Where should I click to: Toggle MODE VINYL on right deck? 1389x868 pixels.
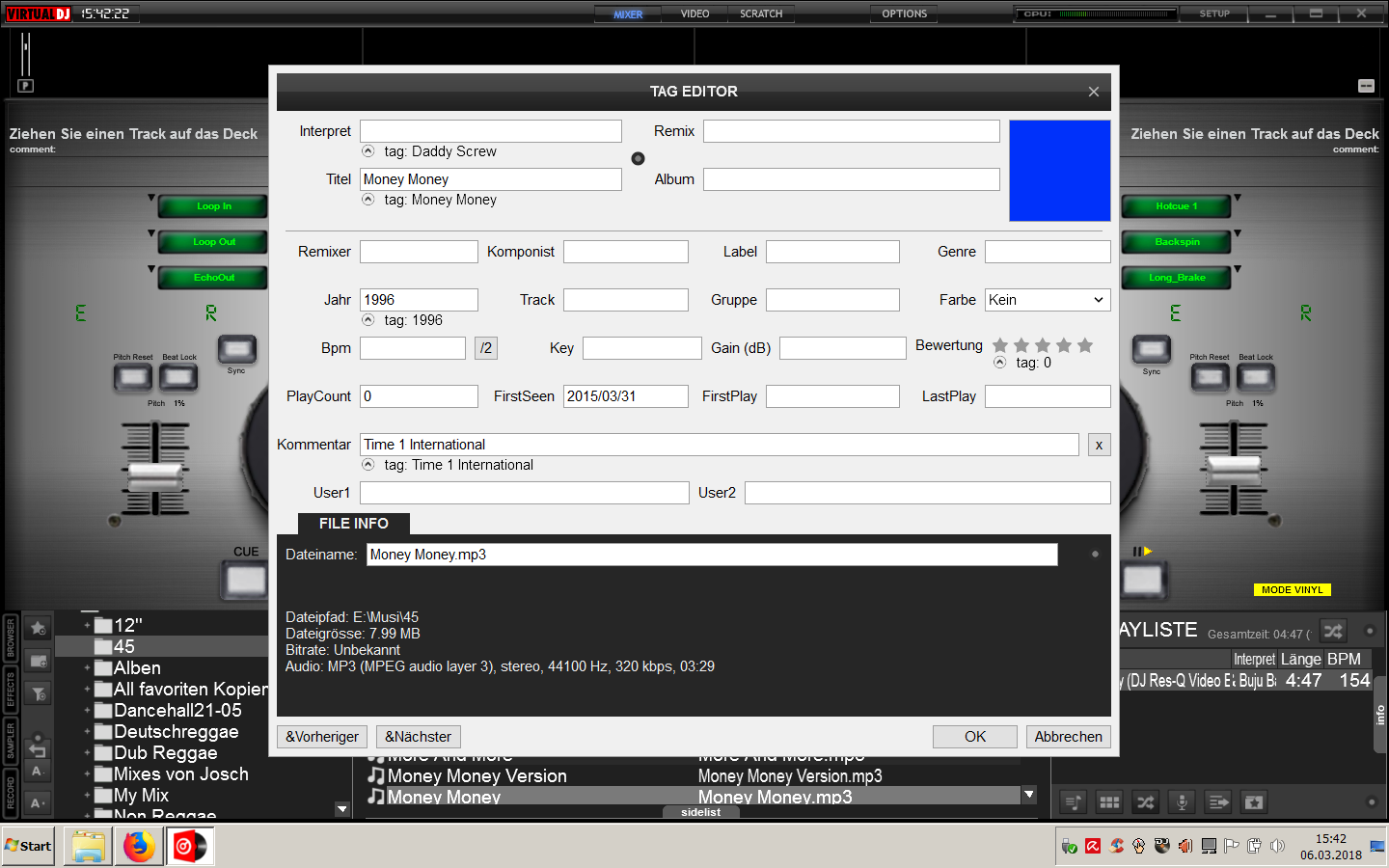point(1293,589)
